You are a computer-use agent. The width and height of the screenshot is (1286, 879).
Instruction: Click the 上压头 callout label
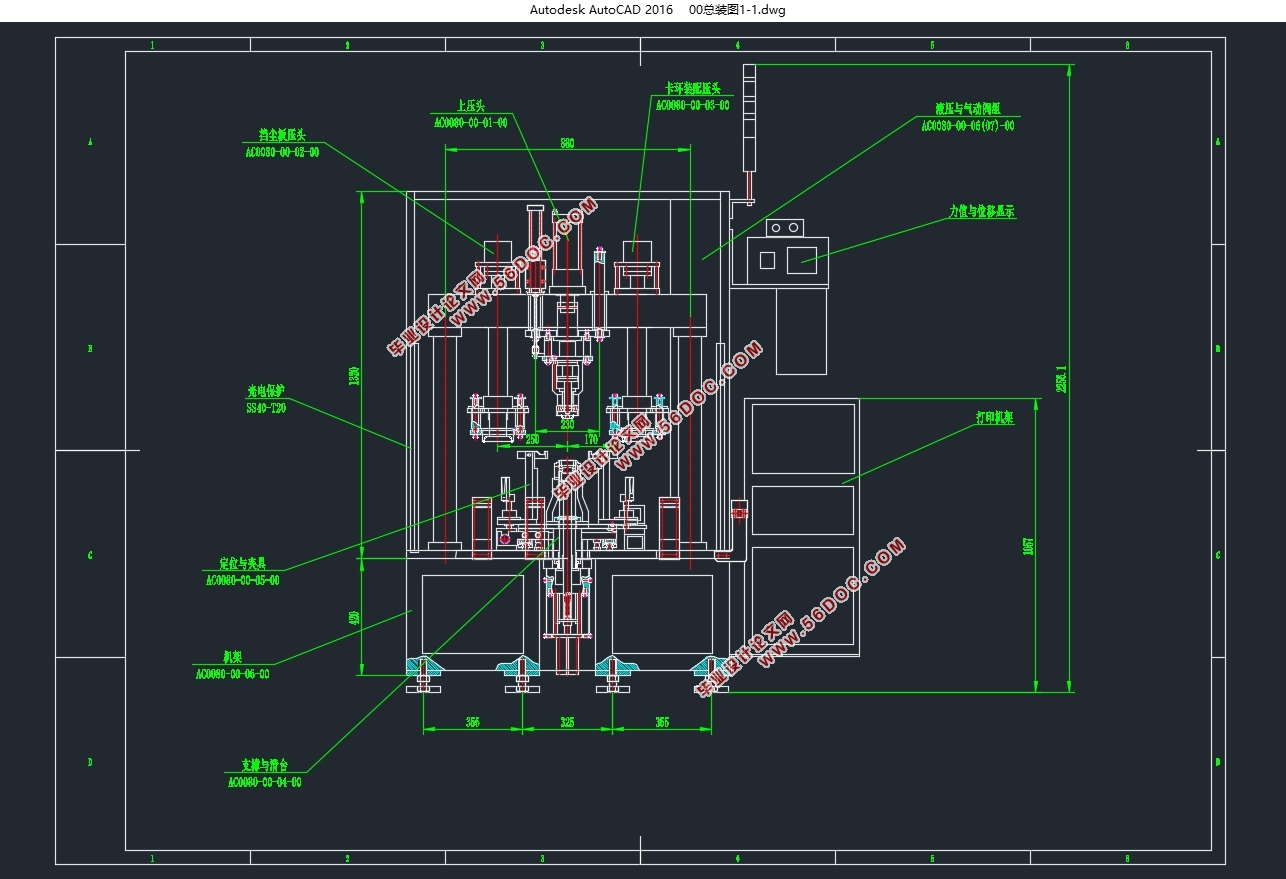point(470,105)
